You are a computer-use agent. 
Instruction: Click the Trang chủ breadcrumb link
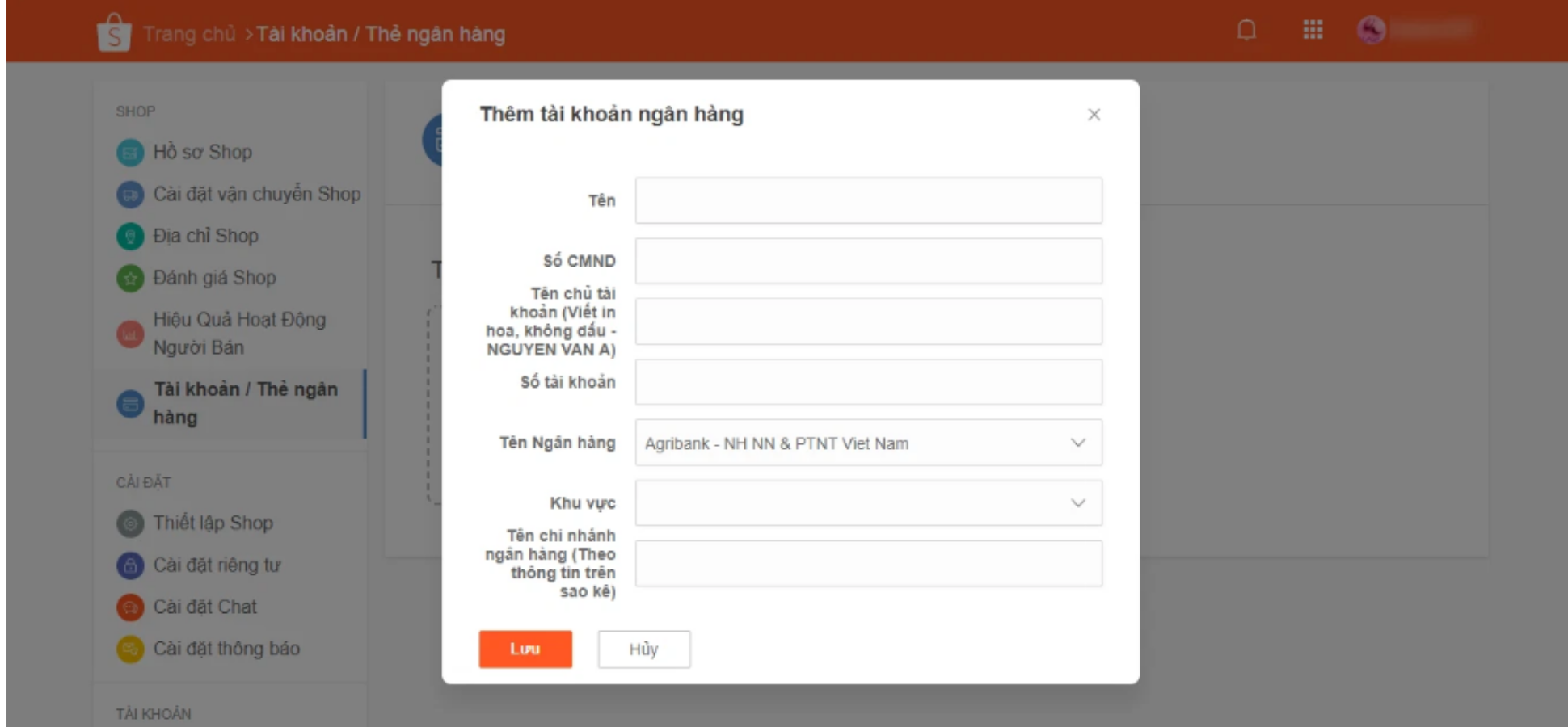pyautogui.click(x=189, y=34)
